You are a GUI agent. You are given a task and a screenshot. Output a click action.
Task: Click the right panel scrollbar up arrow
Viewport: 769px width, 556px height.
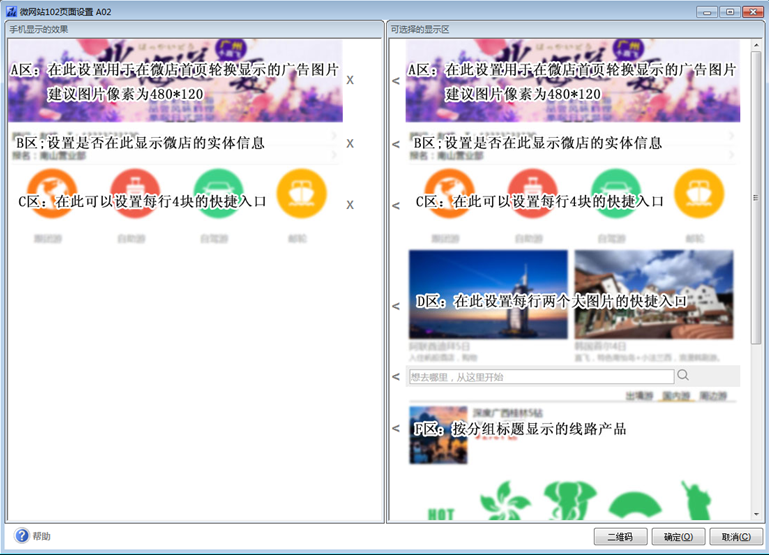pos(756,45)
